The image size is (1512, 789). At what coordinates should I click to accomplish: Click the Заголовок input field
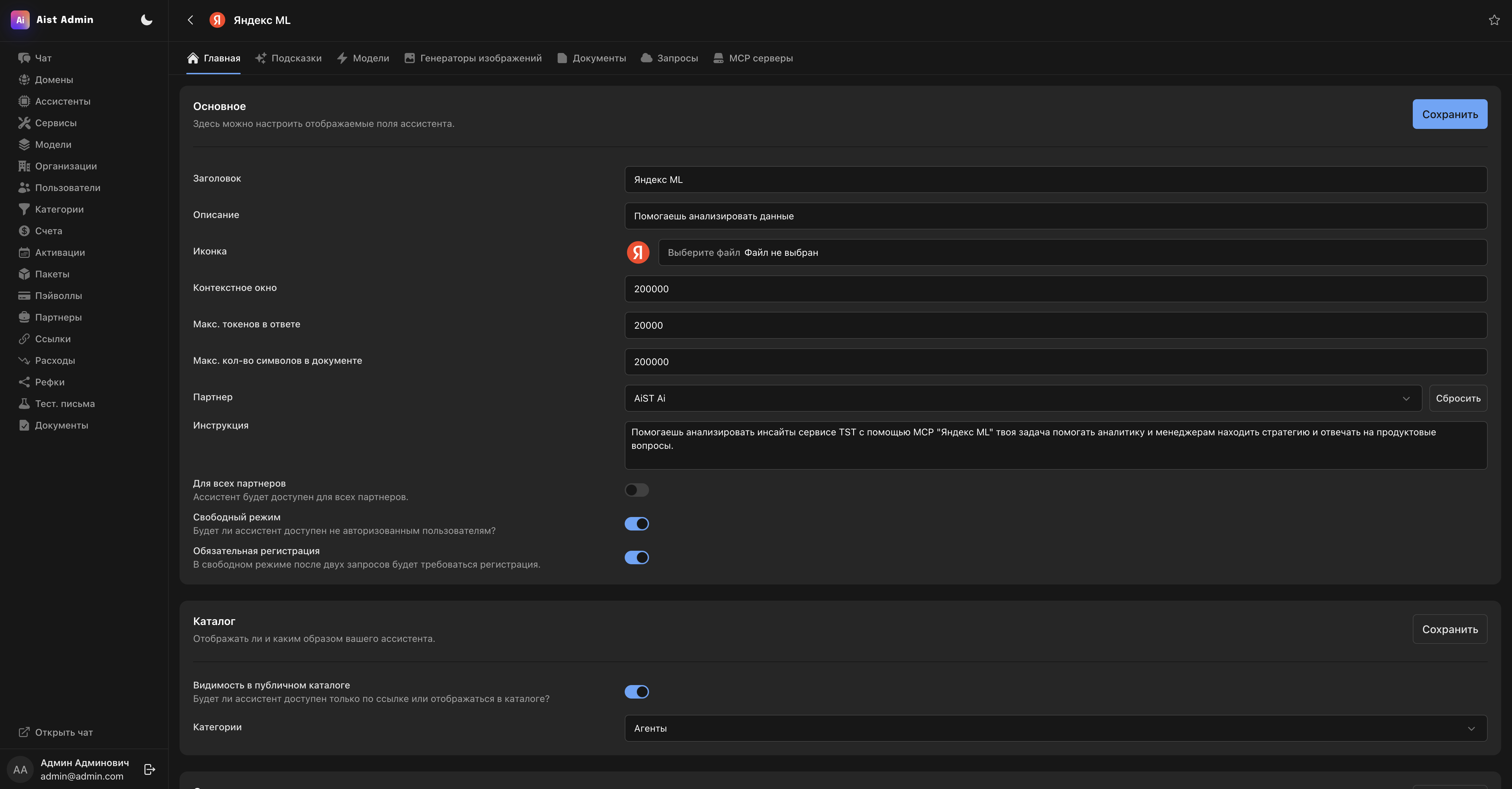1056,180
